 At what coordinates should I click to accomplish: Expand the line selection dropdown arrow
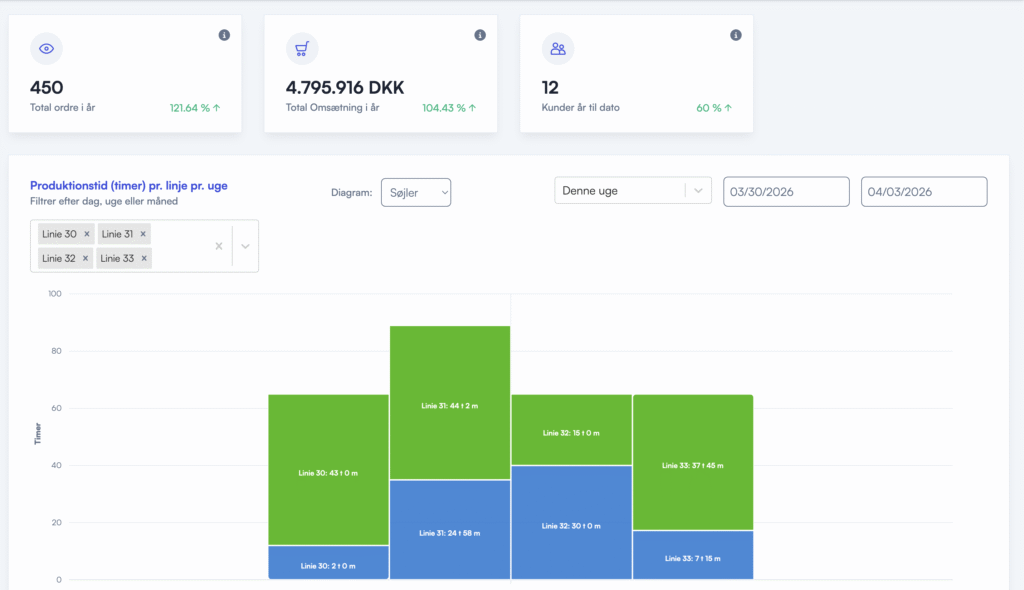[245, 246]
